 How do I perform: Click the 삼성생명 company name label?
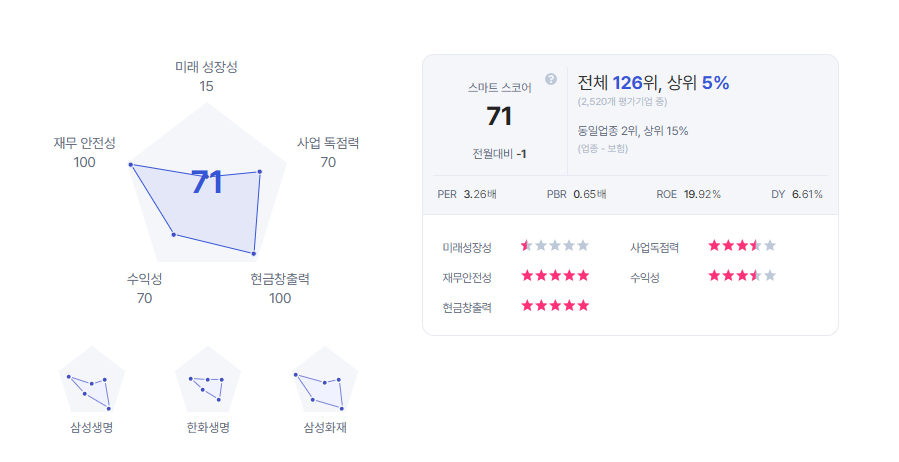click(x=92, y=428)
